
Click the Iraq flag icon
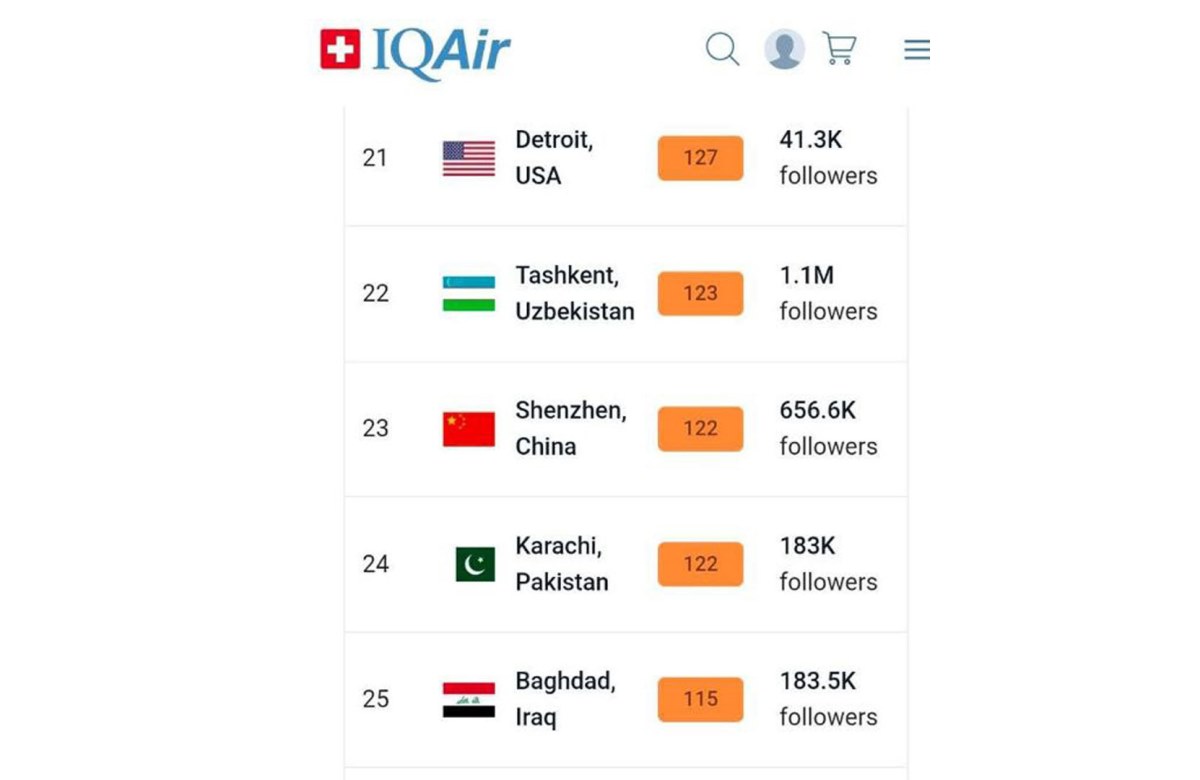tap(469, 699)
